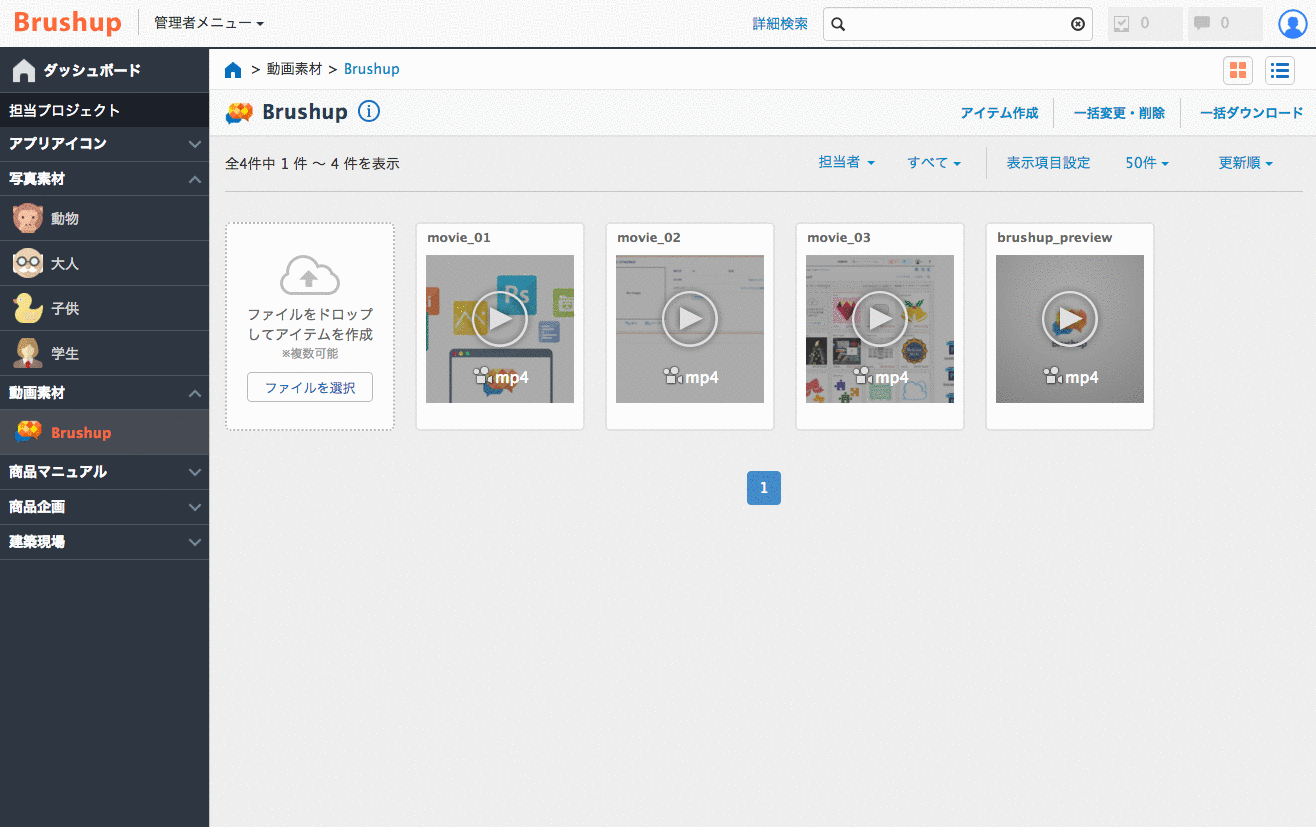Click 一括変更・削除 link

coord(1119,113)
